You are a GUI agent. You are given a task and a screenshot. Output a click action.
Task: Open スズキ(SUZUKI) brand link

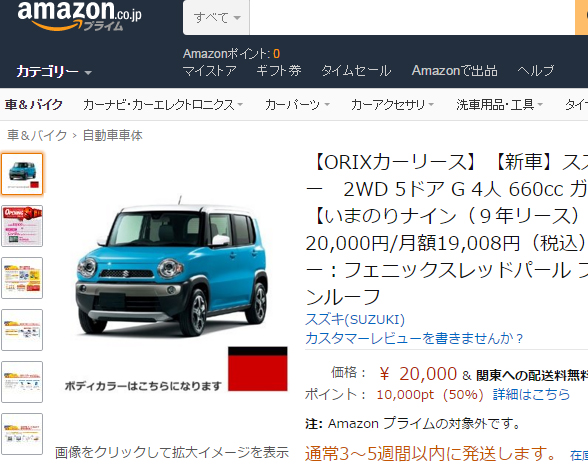(x=355, y=320)
